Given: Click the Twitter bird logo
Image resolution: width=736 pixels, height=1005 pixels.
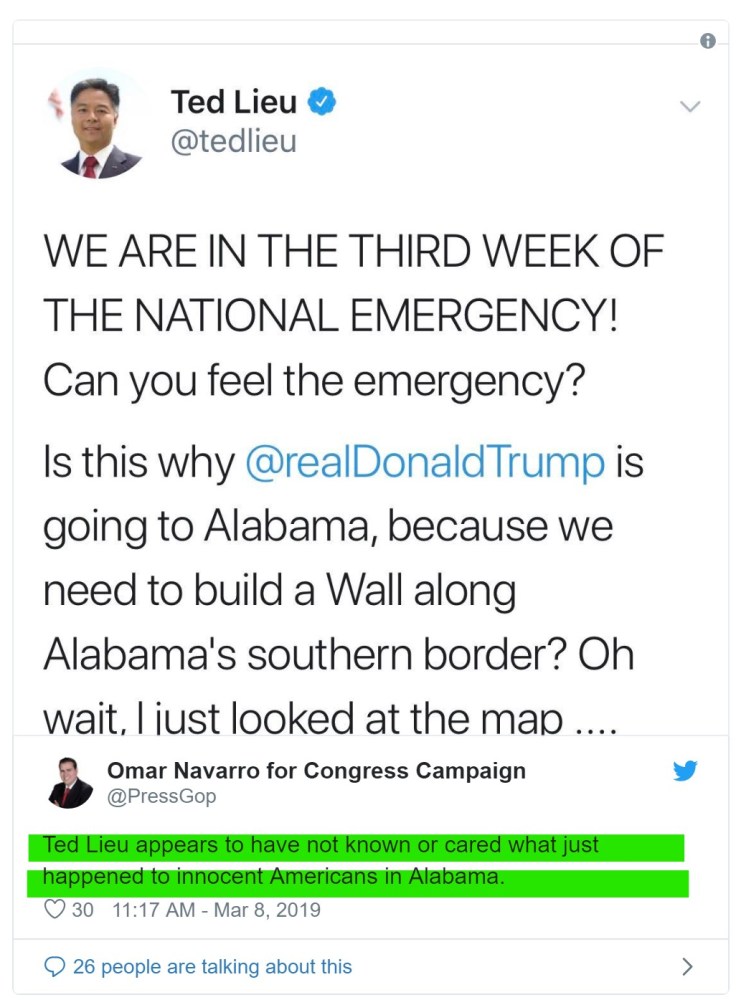Looking at the screenshot, I should [685, 771].
